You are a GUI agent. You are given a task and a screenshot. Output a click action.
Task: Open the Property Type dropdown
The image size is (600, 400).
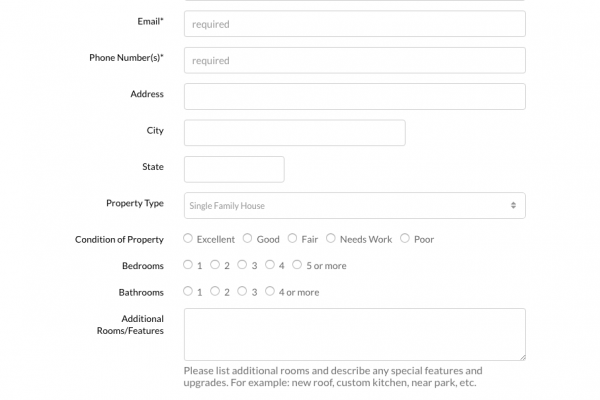tap(355, 206)
